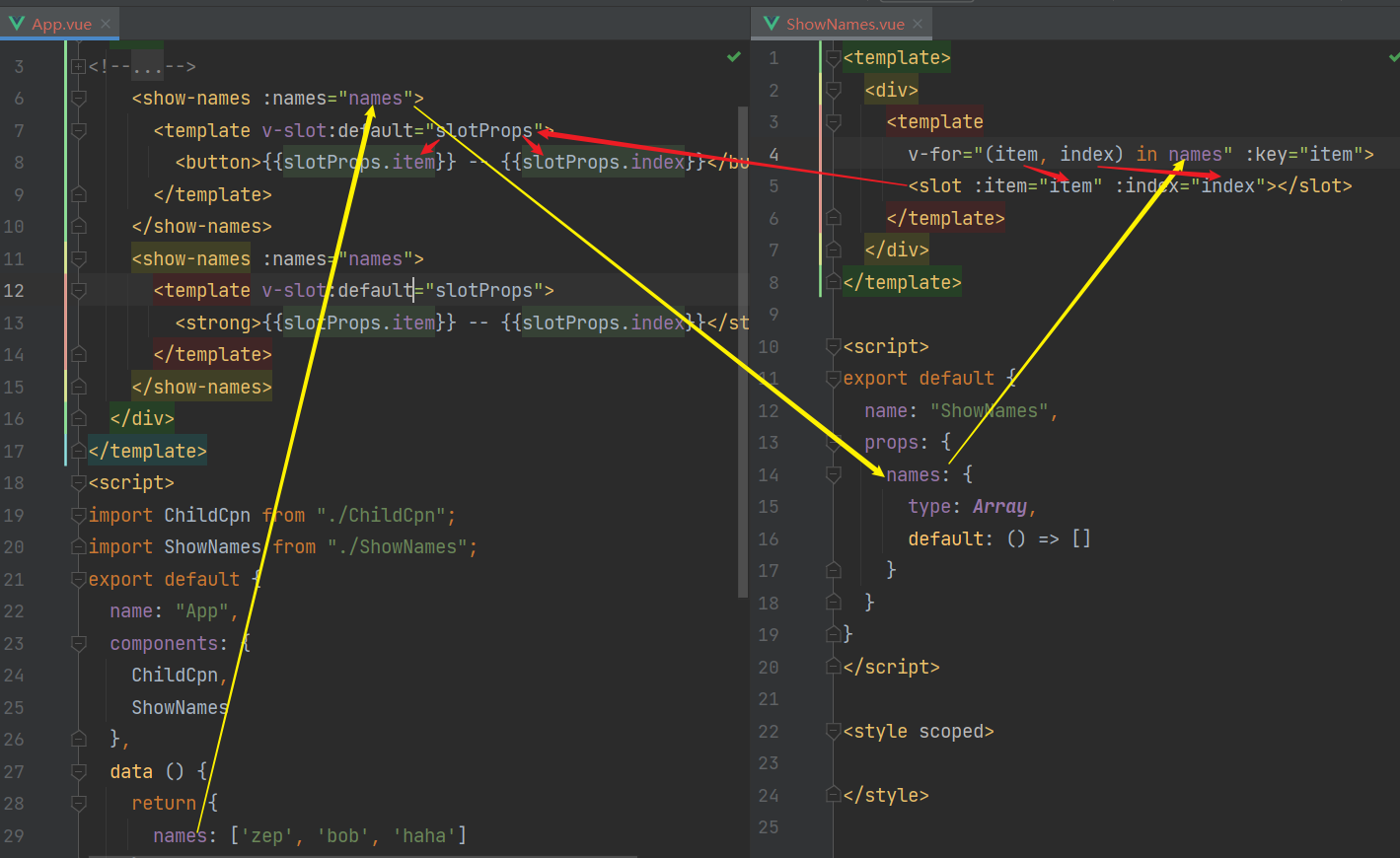The image size is (1400, 858).
Task: Click the "Array" type on line 15
Action: point(999,507)
